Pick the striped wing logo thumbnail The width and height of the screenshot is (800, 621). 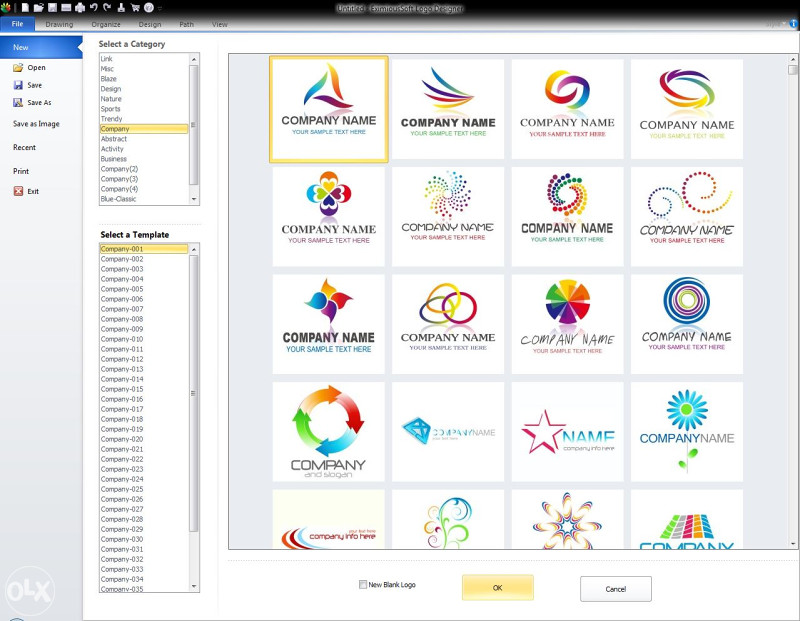pos(448,109)
